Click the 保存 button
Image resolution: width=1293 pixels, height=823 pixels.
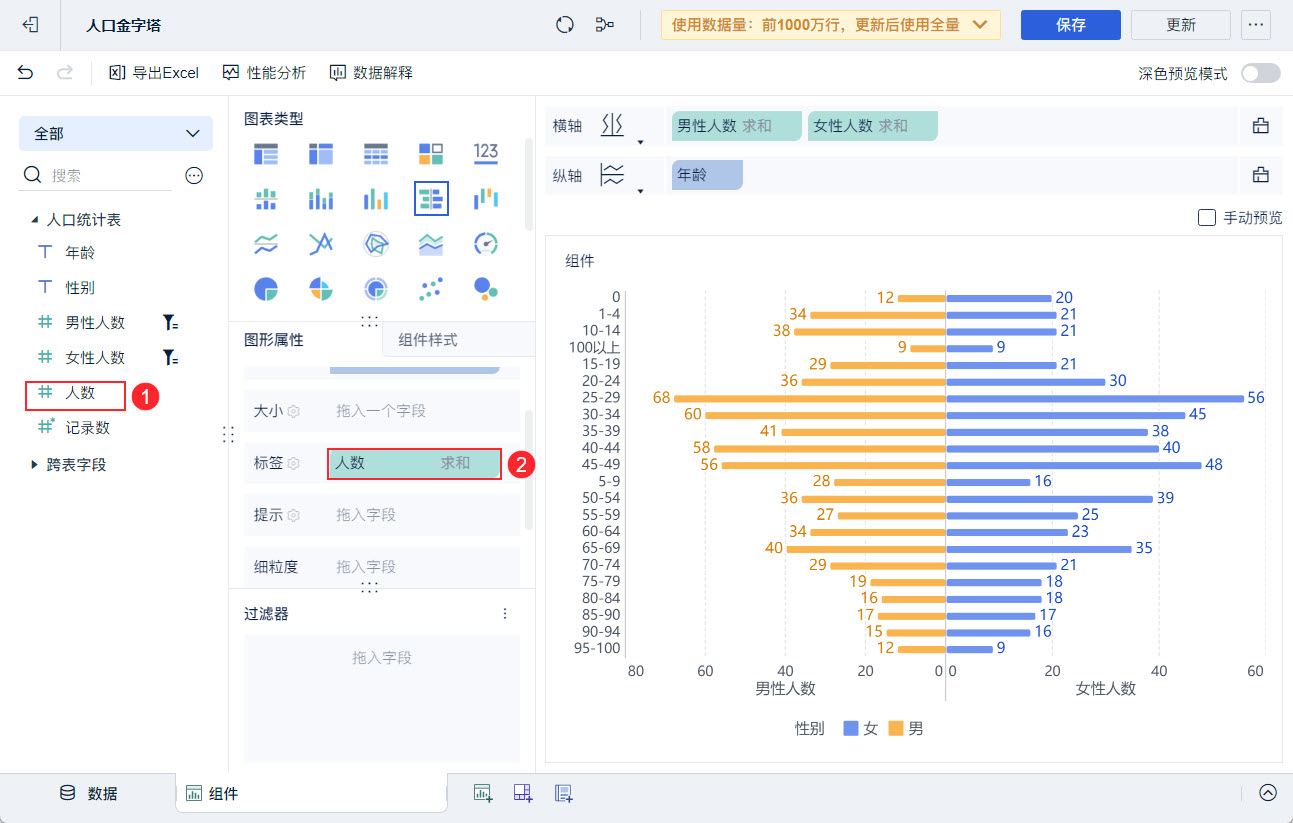[1071, 25]
